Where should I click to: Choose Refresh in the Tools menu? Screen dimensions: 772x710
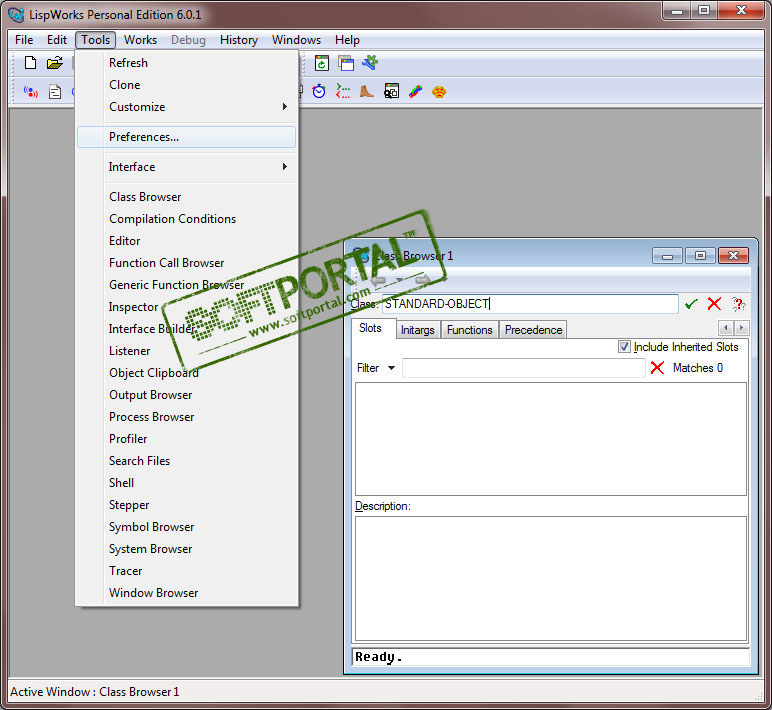click(187, 63)
